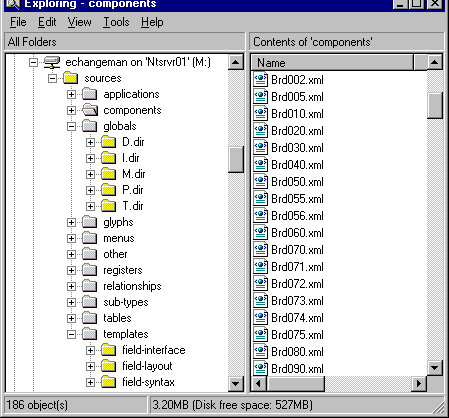Open the Tools menu
This screenshot has height=418, width=449.
point(116,22)
